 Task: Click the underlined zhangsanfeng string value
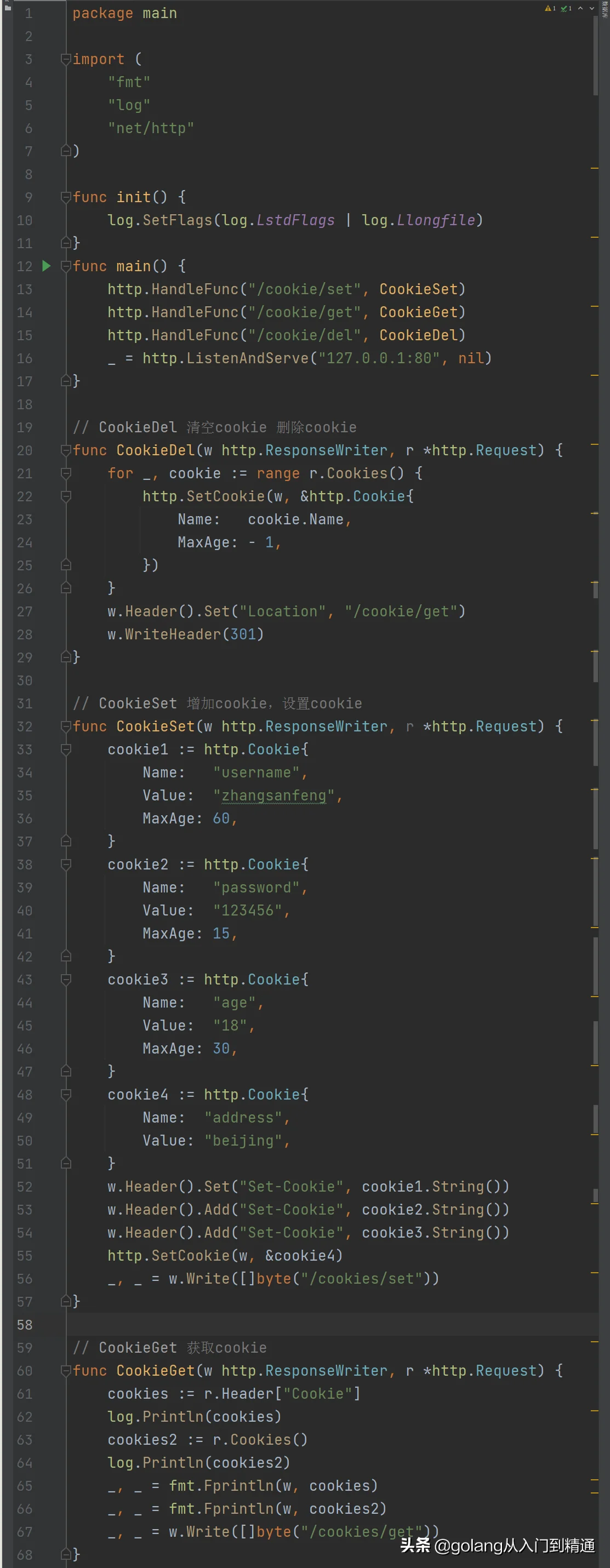click(273, 796)
